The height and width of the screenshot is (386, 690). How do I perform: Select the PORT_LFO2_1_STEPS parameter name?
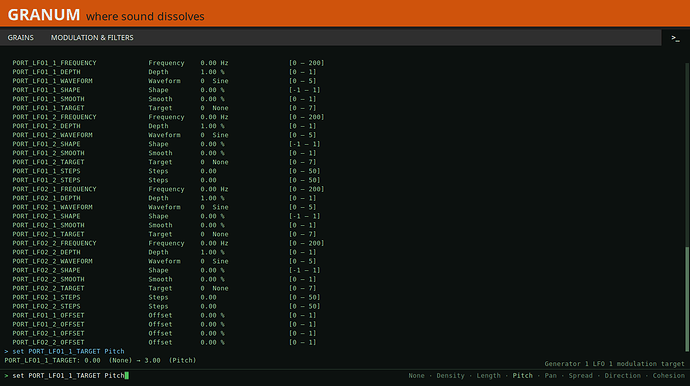tap(46, 298)
